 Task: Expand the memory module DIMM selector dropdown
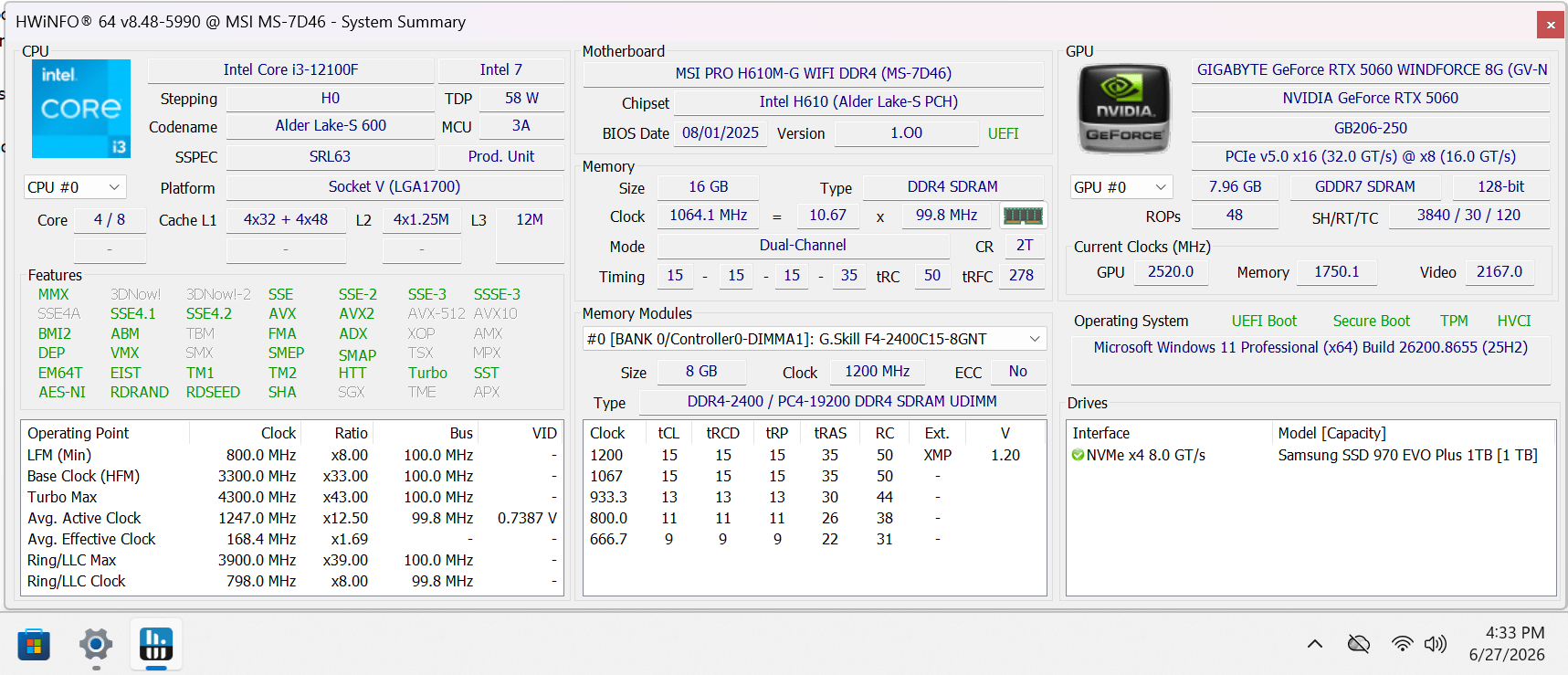click(x=815, y=339)
